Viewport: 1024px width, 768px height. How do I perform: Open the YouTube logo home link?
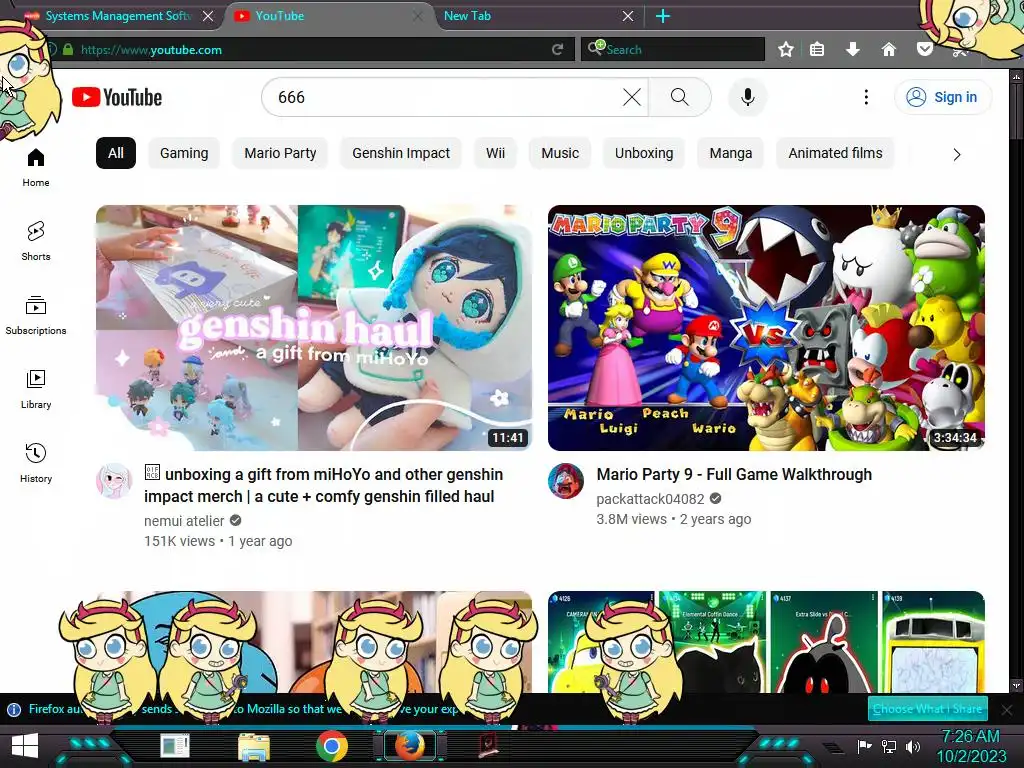point(117,97)
